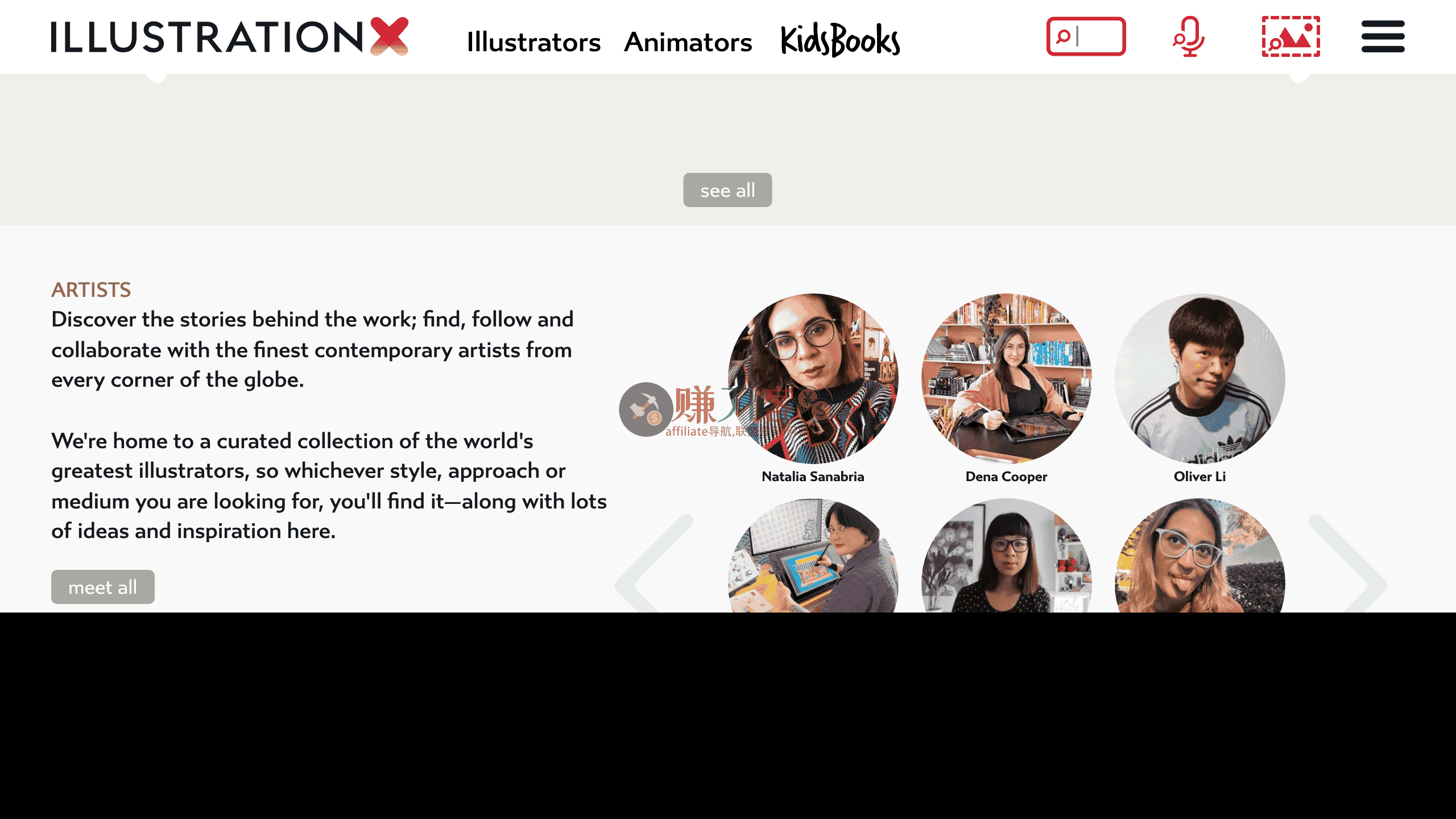Open Natalia Sanabria's portrait

813,378
